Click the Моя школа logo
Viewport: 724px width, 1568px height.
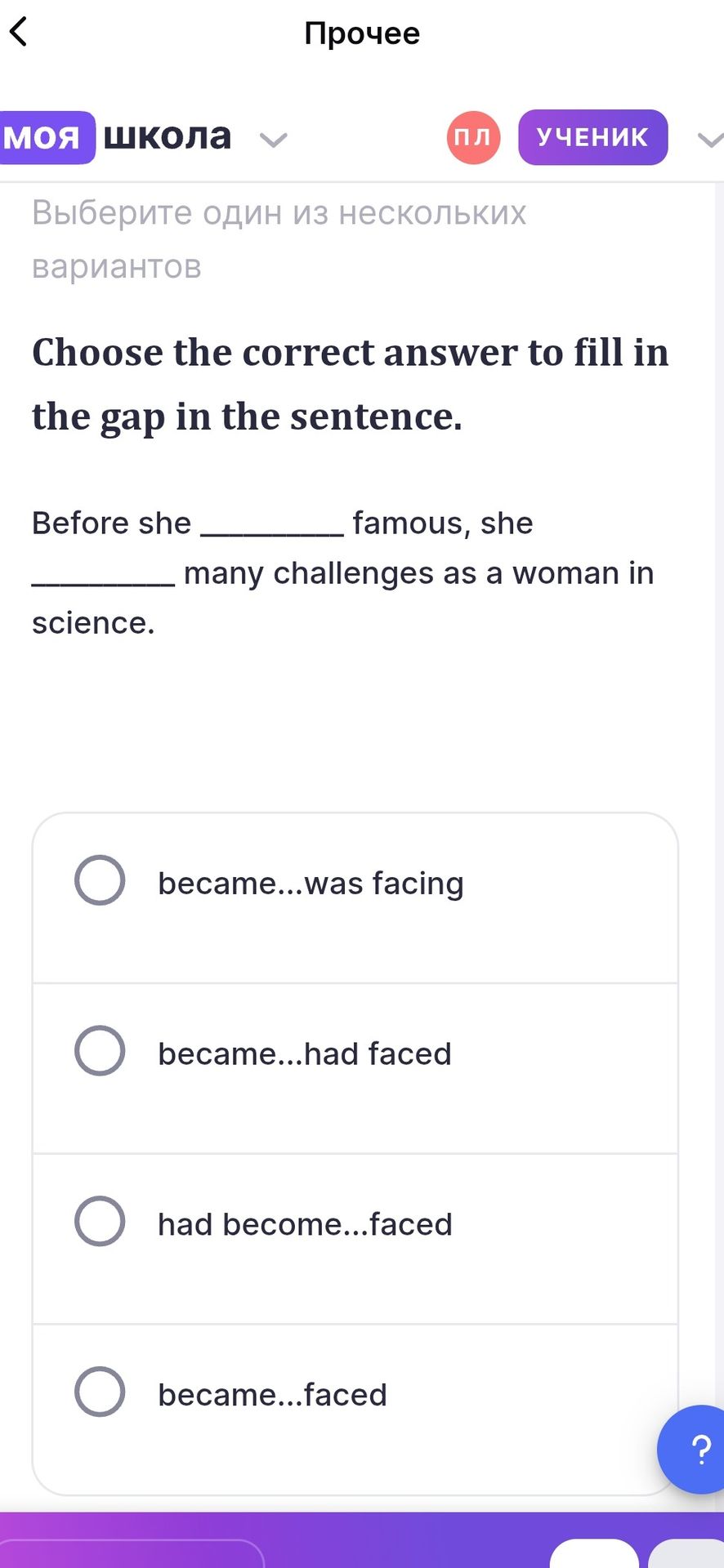[116, 137]
